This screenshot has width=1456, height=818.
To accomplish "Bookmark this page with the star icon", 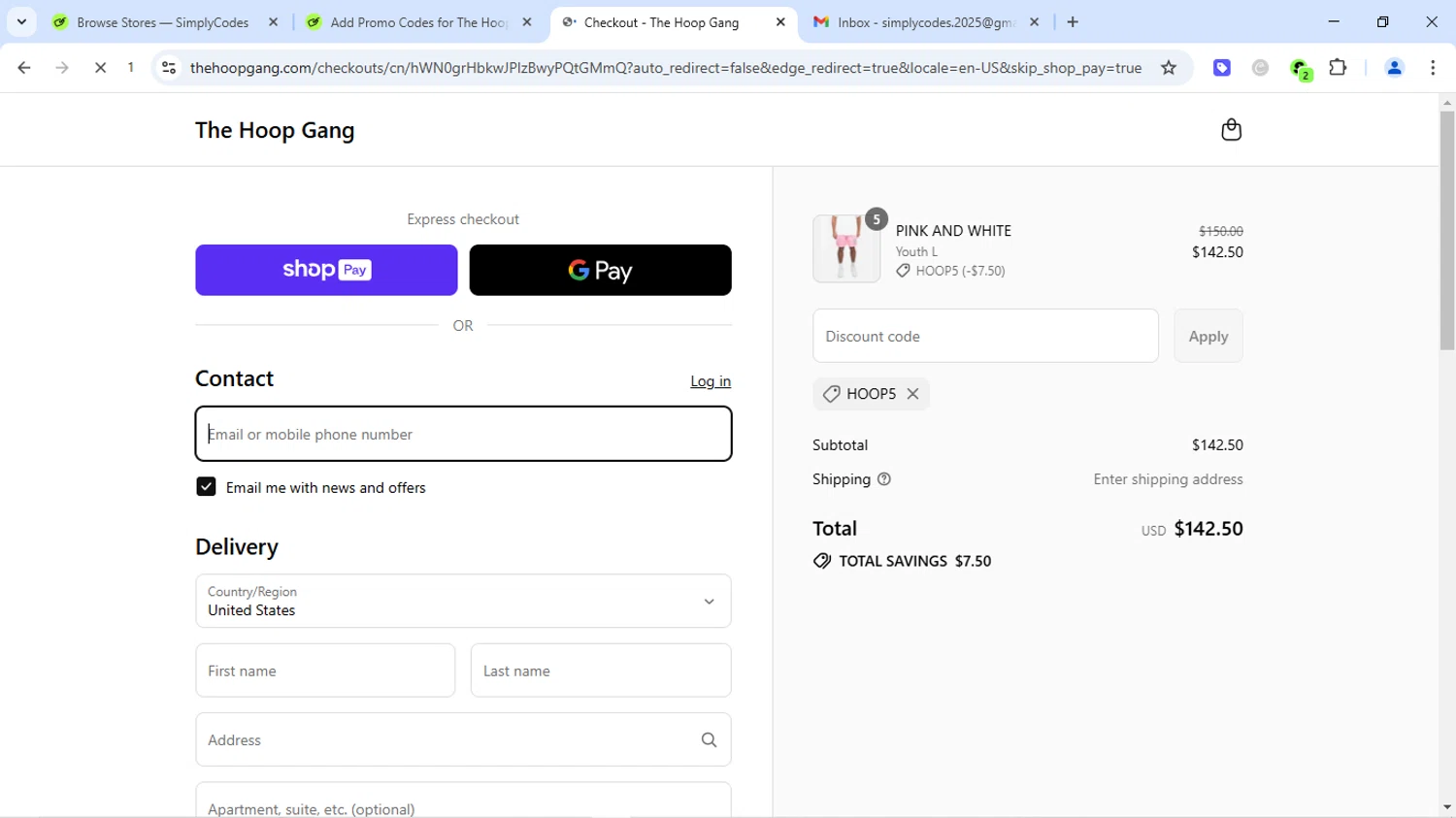I will [1169, 68].
